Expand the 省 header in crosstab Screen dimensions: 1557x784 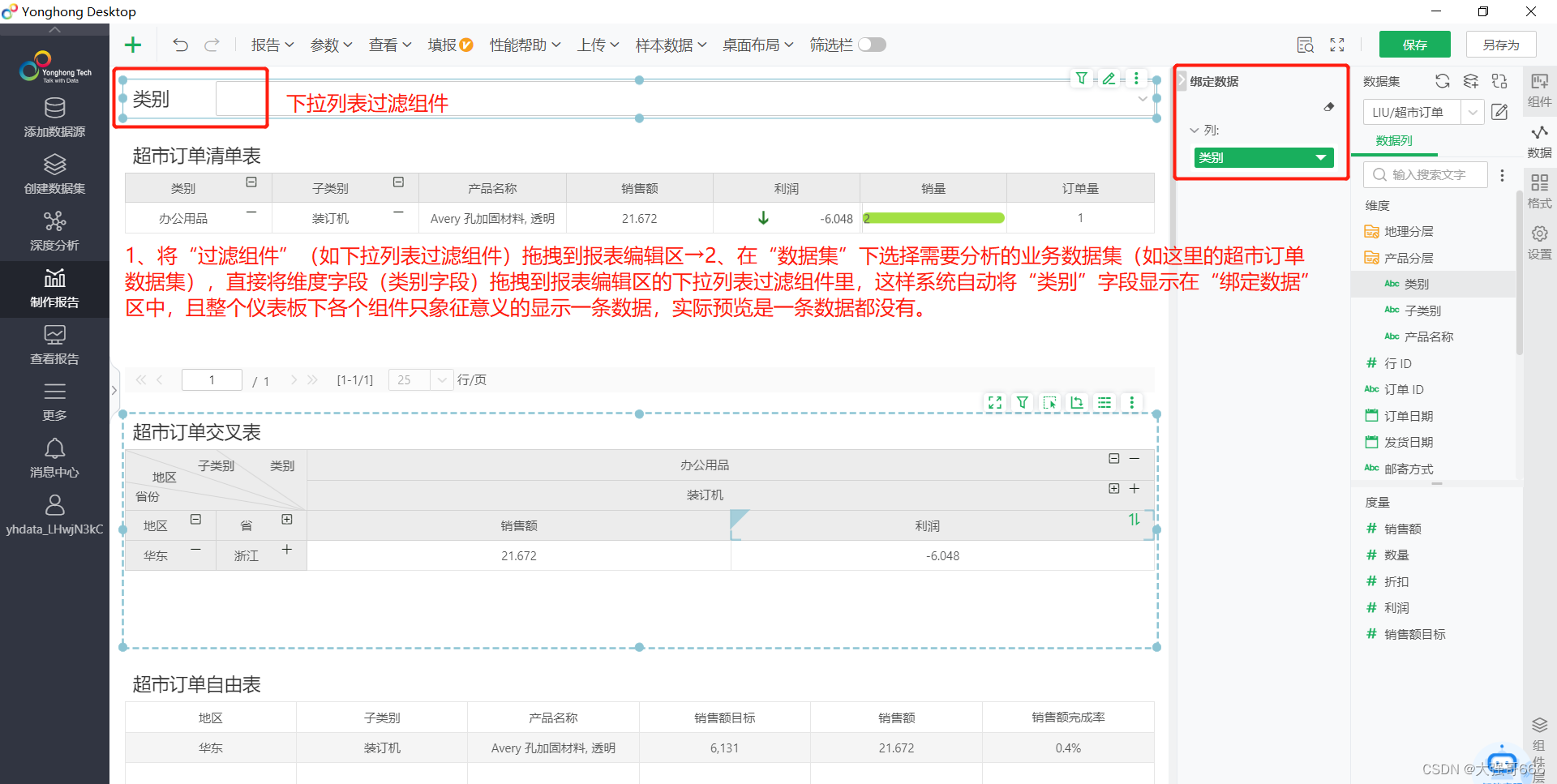[x=286, y=519]
